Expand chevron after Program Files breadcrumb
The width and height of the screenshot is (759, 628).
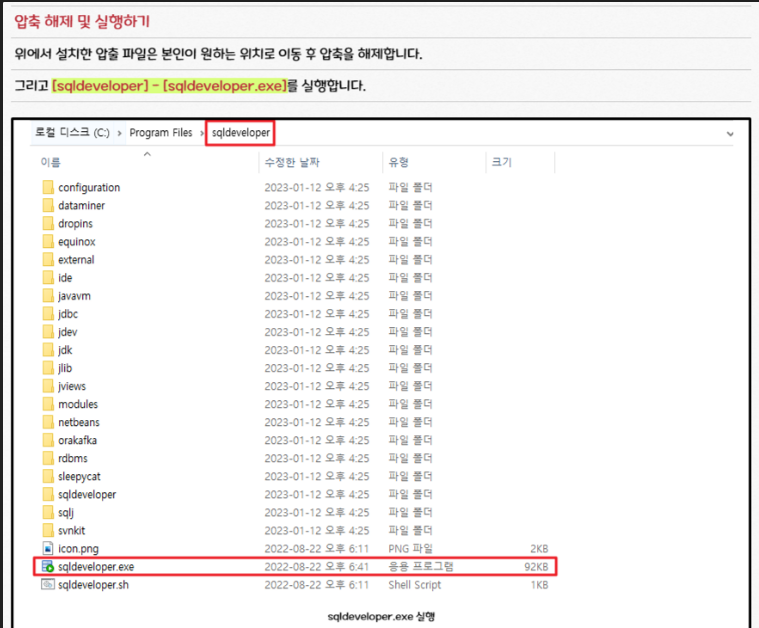(202, 133)
